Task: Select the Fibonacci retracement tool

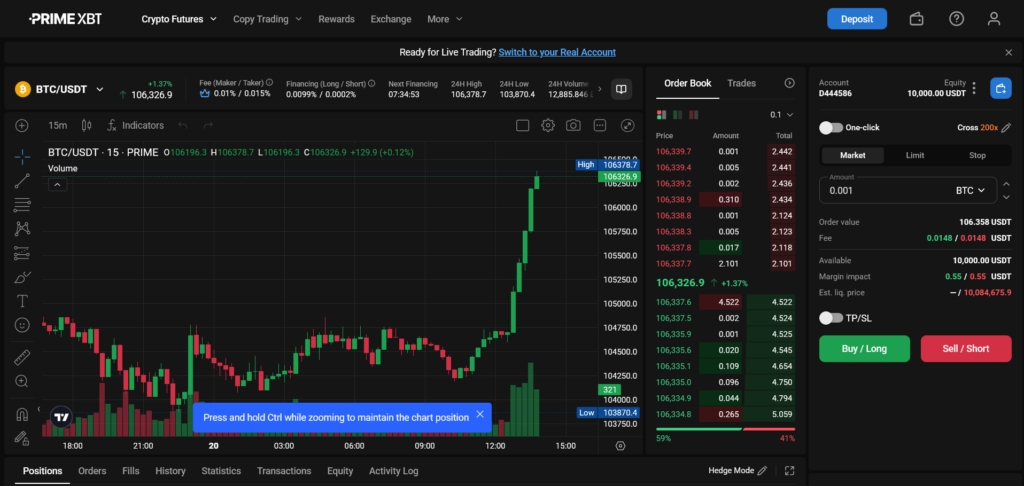Action: (22, 205)
